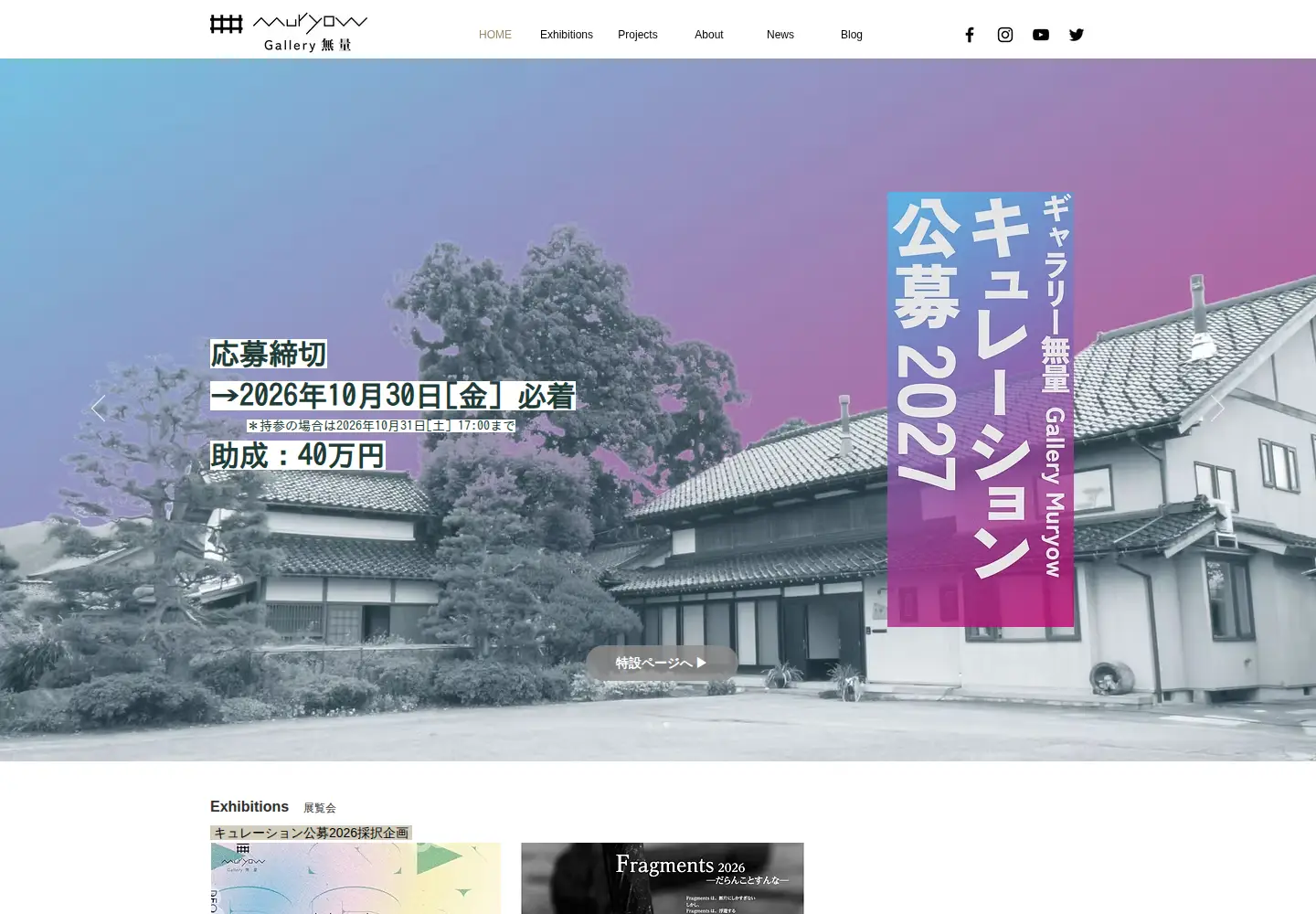Open the Fragments 2026 exhibition thumbnail

tap(663, 878)
